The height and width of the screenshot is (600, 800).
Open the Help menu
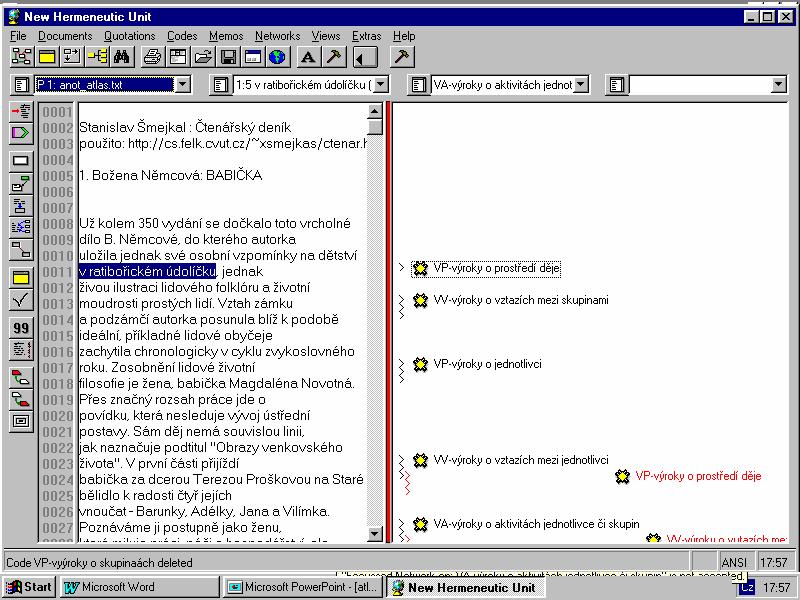pyautogui.click(x=404, y=36)
